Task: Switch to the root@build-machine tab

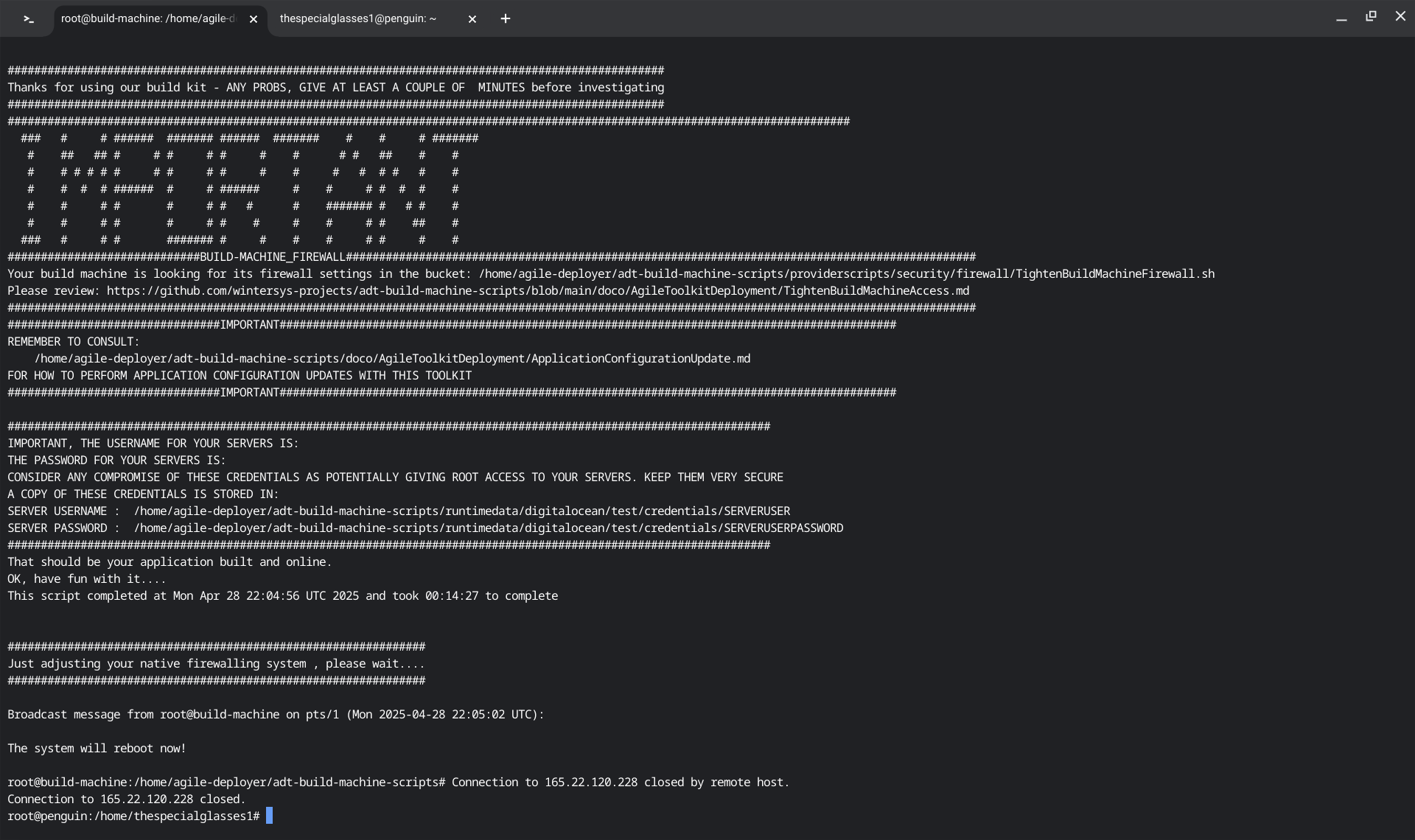Action: [147, 19]
